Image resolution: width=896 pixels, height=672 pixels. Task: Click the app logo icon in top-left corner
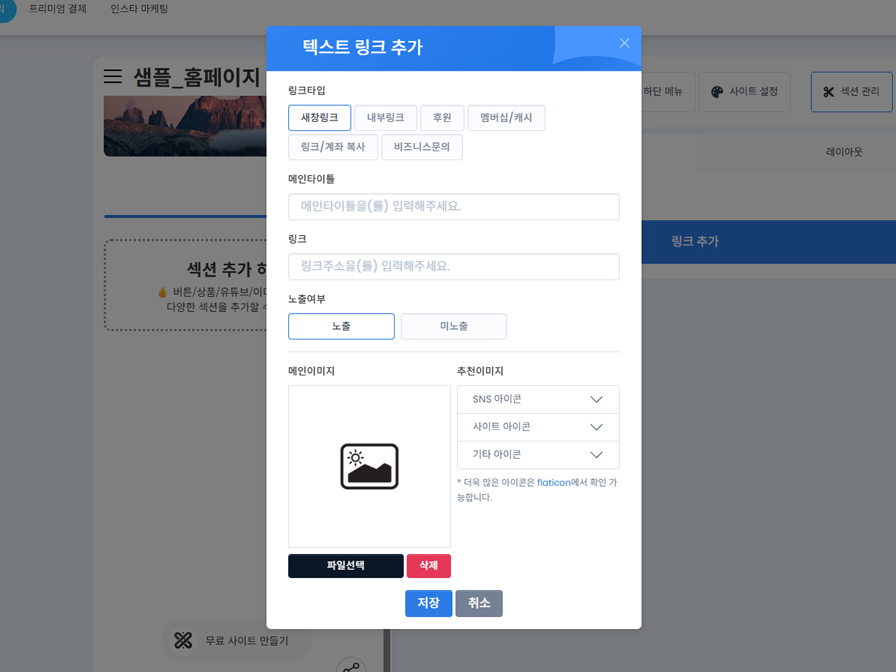(x=7, y=9)
